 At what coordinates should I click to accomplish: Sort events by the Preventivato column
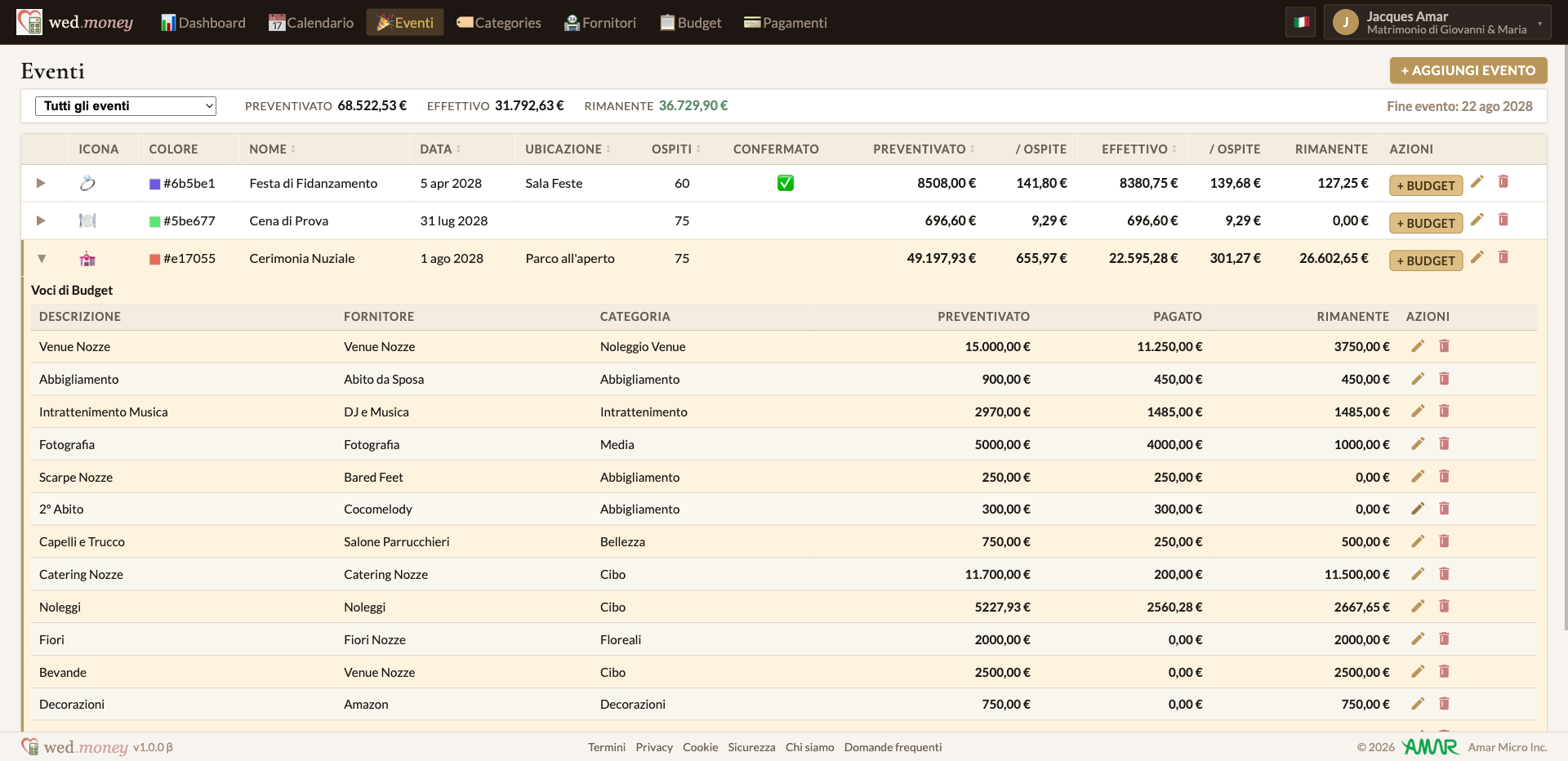(x=924, y=149)
